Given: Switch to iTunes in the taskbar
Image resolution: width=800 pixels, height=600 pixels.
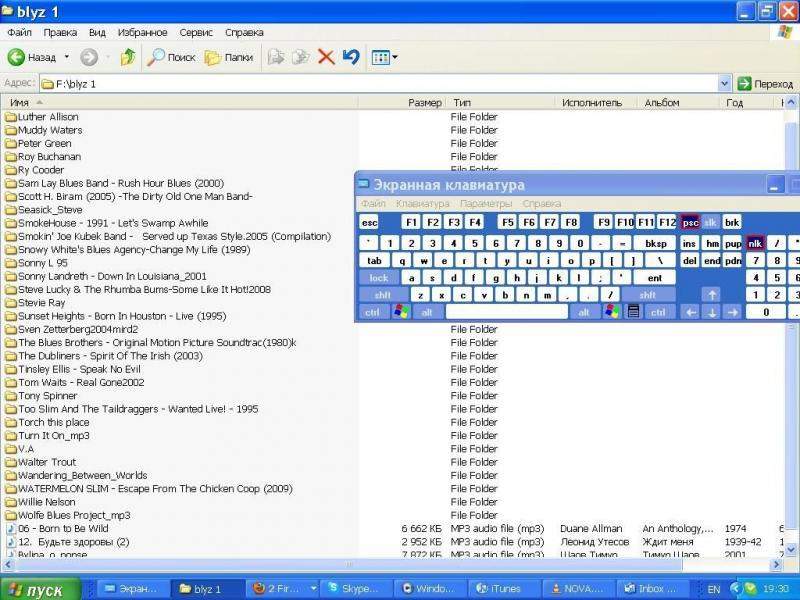Looking at the screenshot, I should (x=503, y=589).
